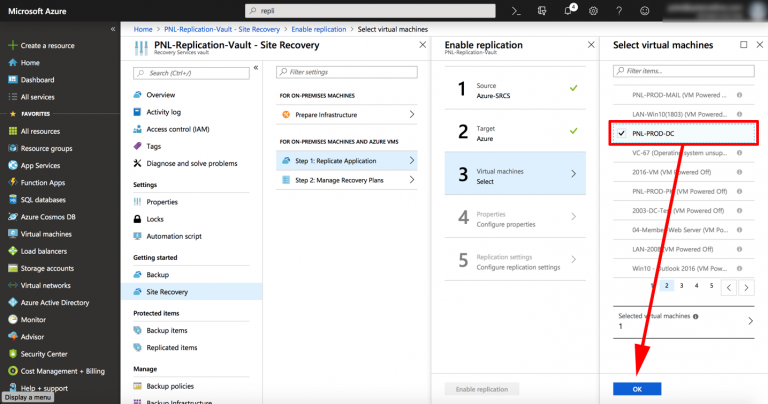Open step 1 Source Azure-SRCS

515,89
